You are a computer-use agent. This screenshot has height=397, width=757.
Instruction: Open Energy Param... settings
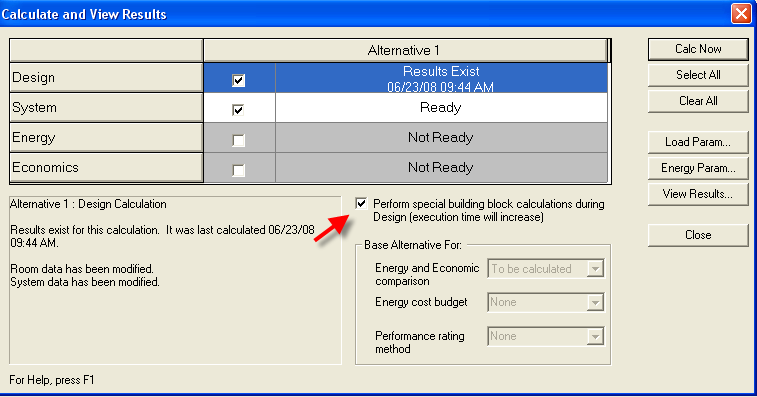click(x=698, y=168)
